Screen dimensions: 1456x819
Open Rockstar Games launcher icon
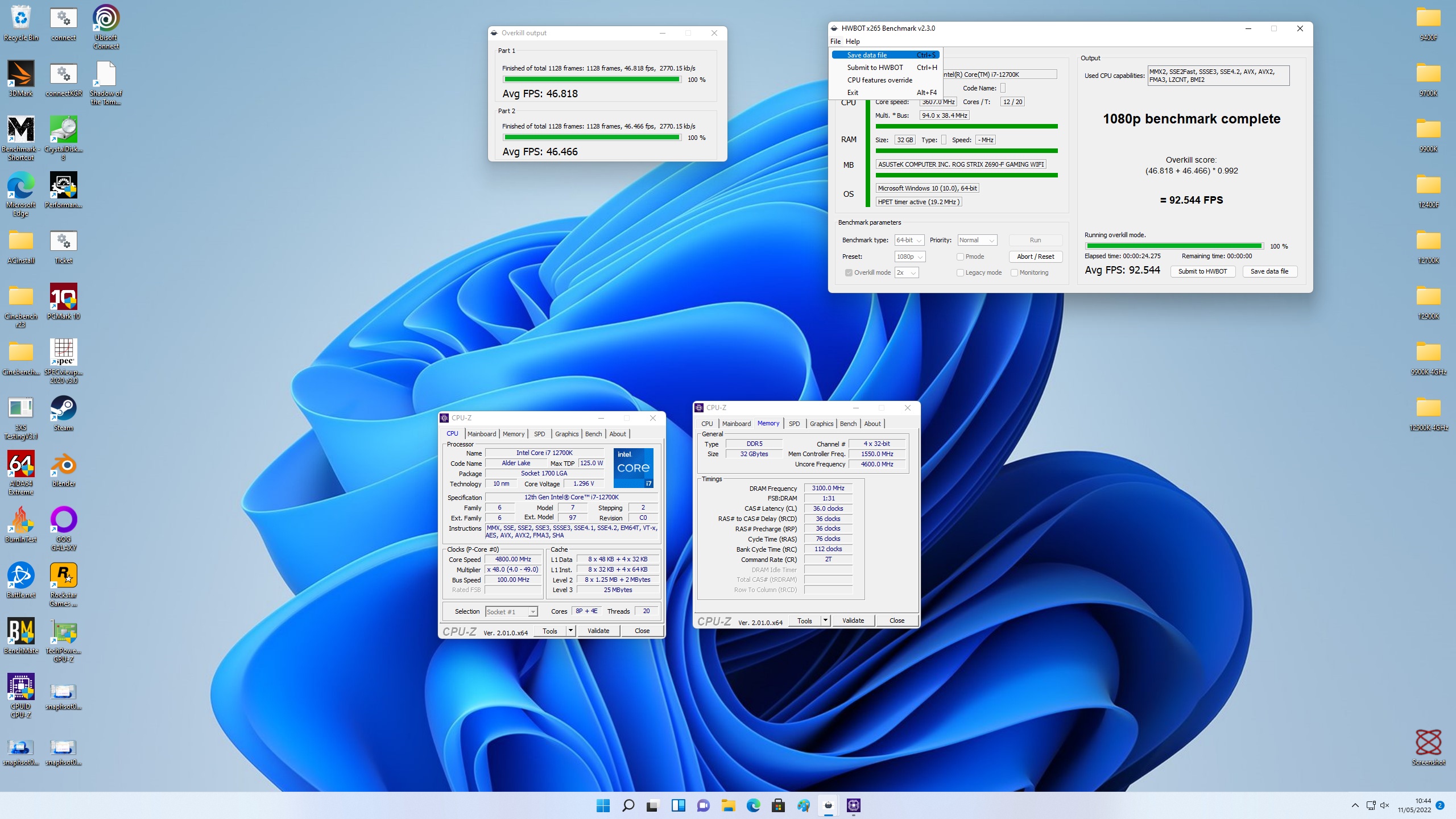tap(64, 584)
